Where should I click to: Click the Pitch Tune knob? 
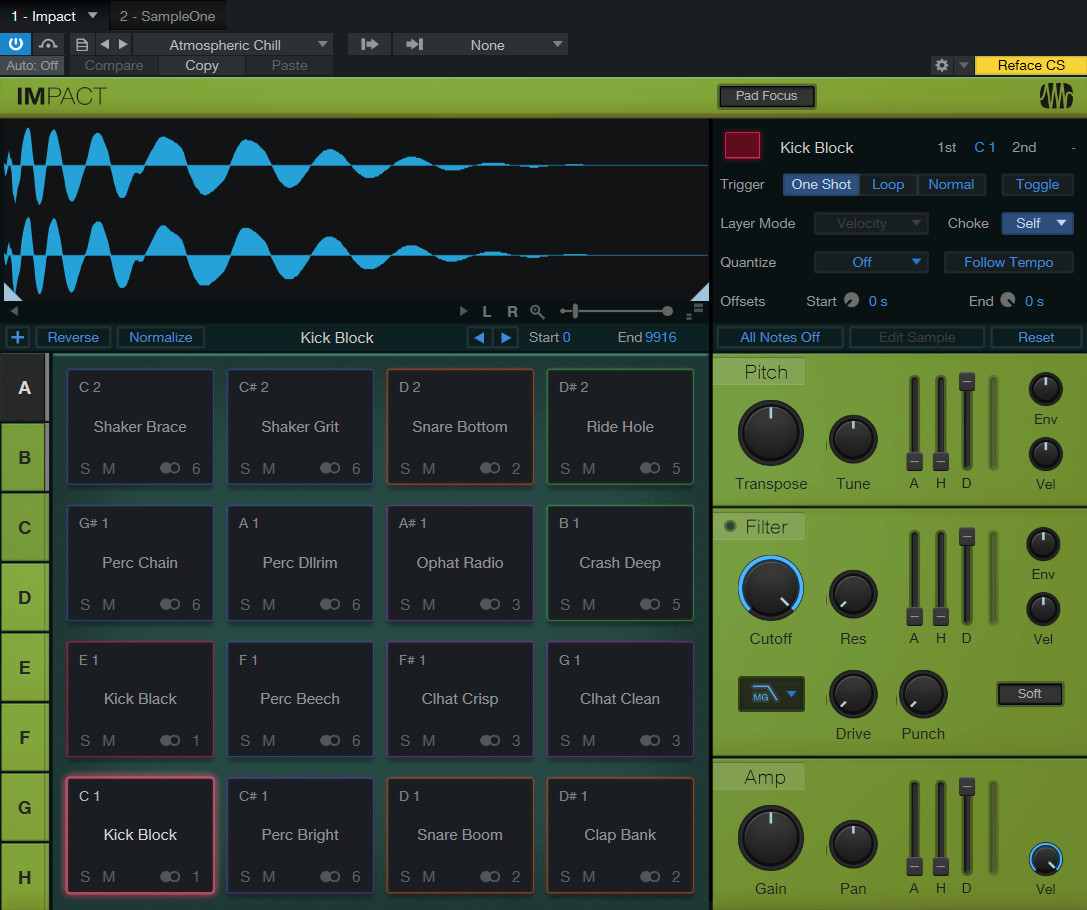[x=853, y=439]
